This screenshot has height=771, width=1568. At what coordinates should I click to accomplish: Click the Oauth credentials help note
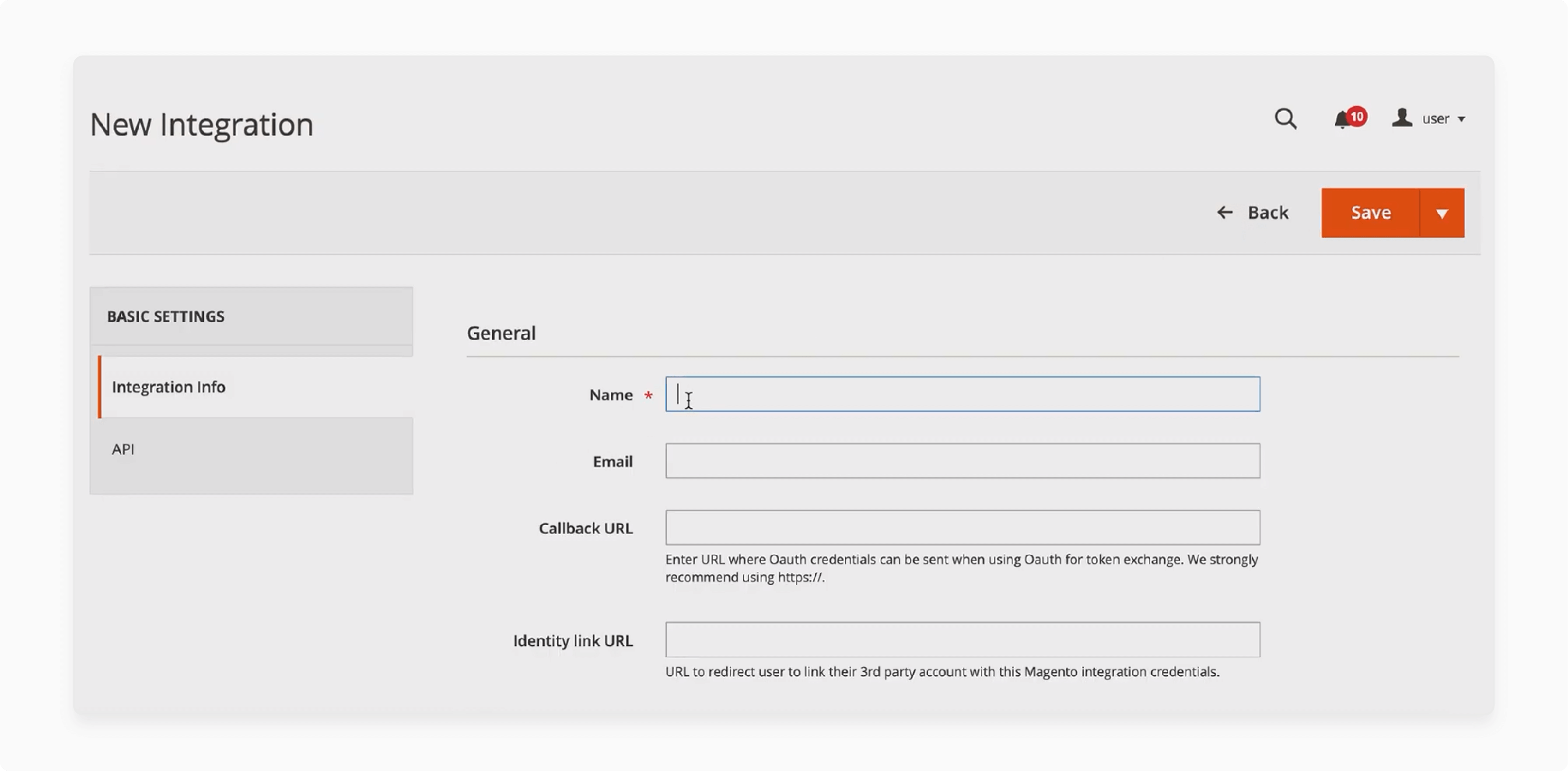coord(961,568)
